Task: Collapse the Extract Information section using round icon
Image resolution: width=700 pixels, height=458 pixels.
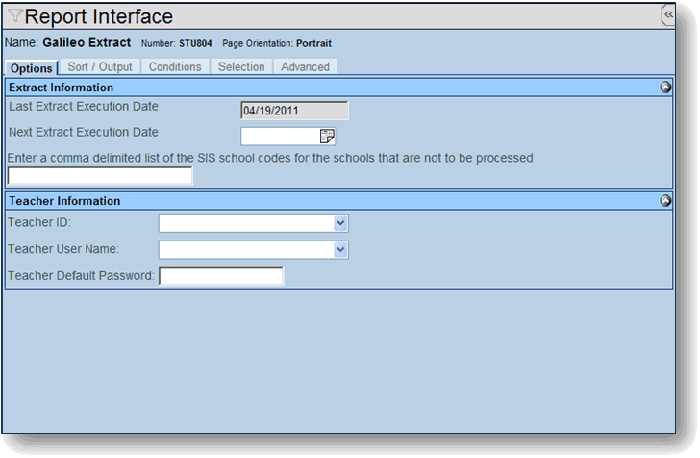Action: click(665, 87)
